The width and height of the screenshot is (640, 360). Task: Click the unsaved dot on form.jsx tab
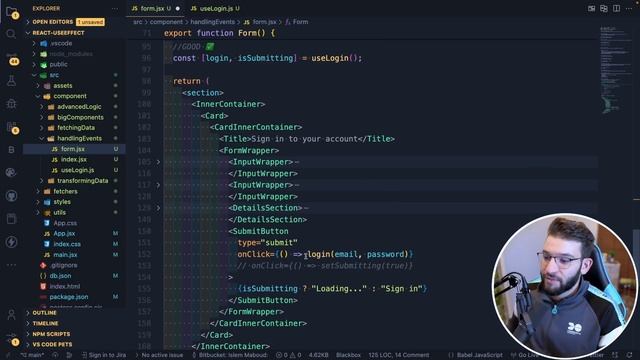178,9
